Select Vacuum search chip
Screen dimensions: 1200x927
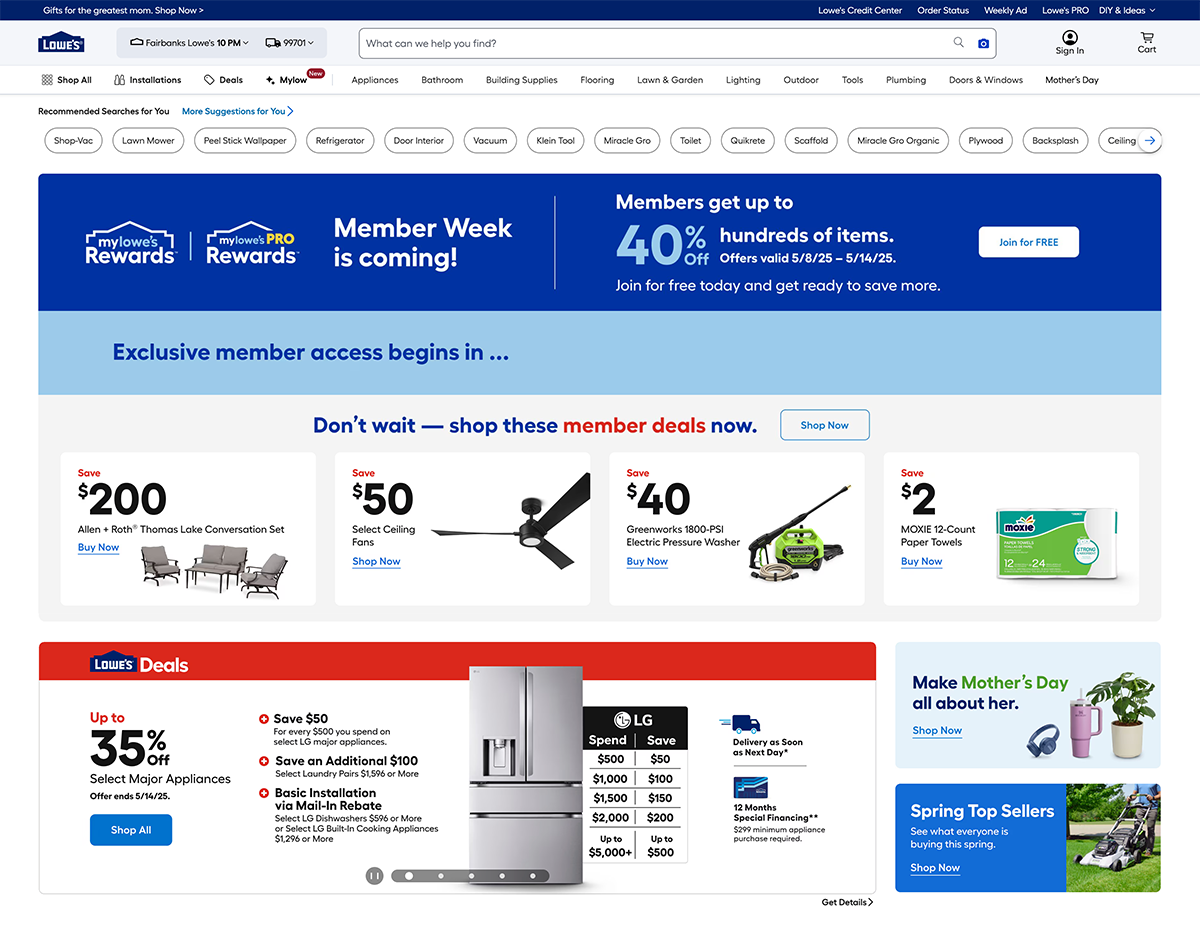pyautogui.click(x=490, y=141)
